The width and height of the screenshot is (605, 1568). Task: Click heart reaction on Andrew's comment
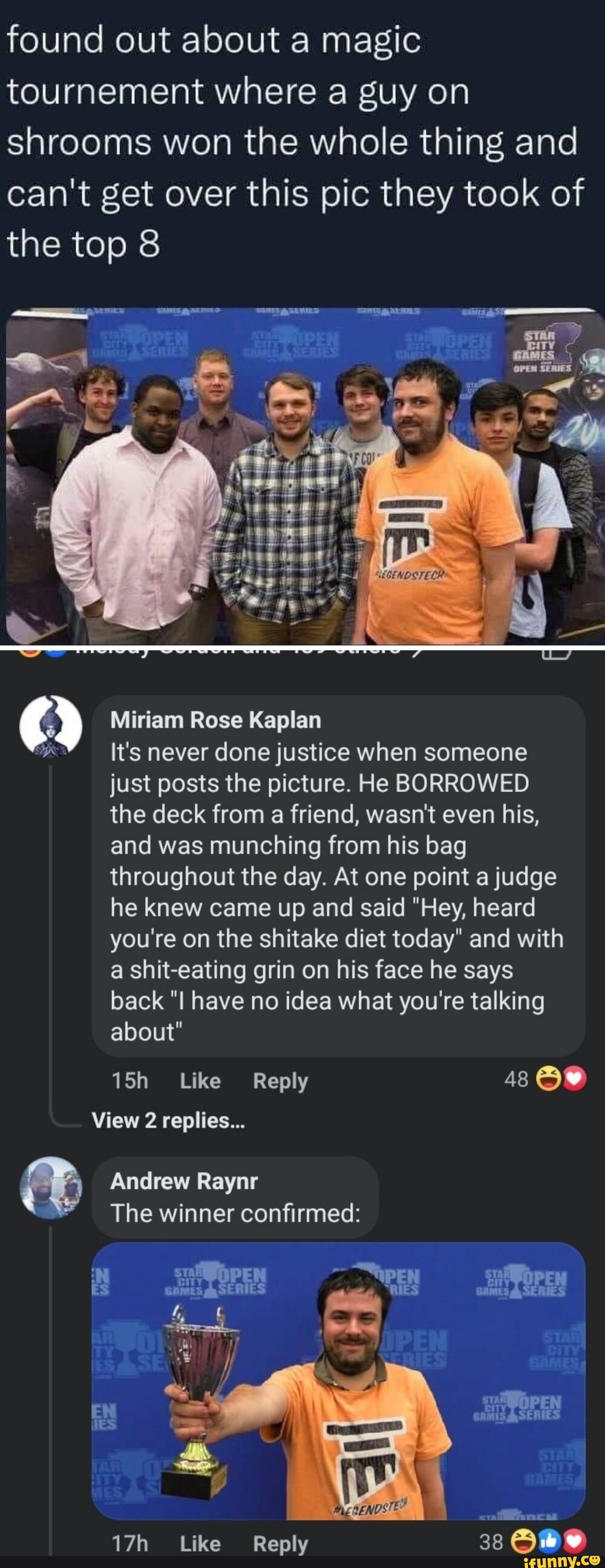point(575,1541)
